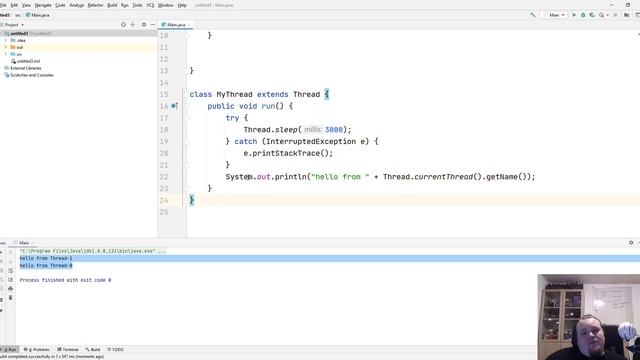Click the Build project hammer icon
The height and width of the screenshot is (360, 640).
pos(533,15)
